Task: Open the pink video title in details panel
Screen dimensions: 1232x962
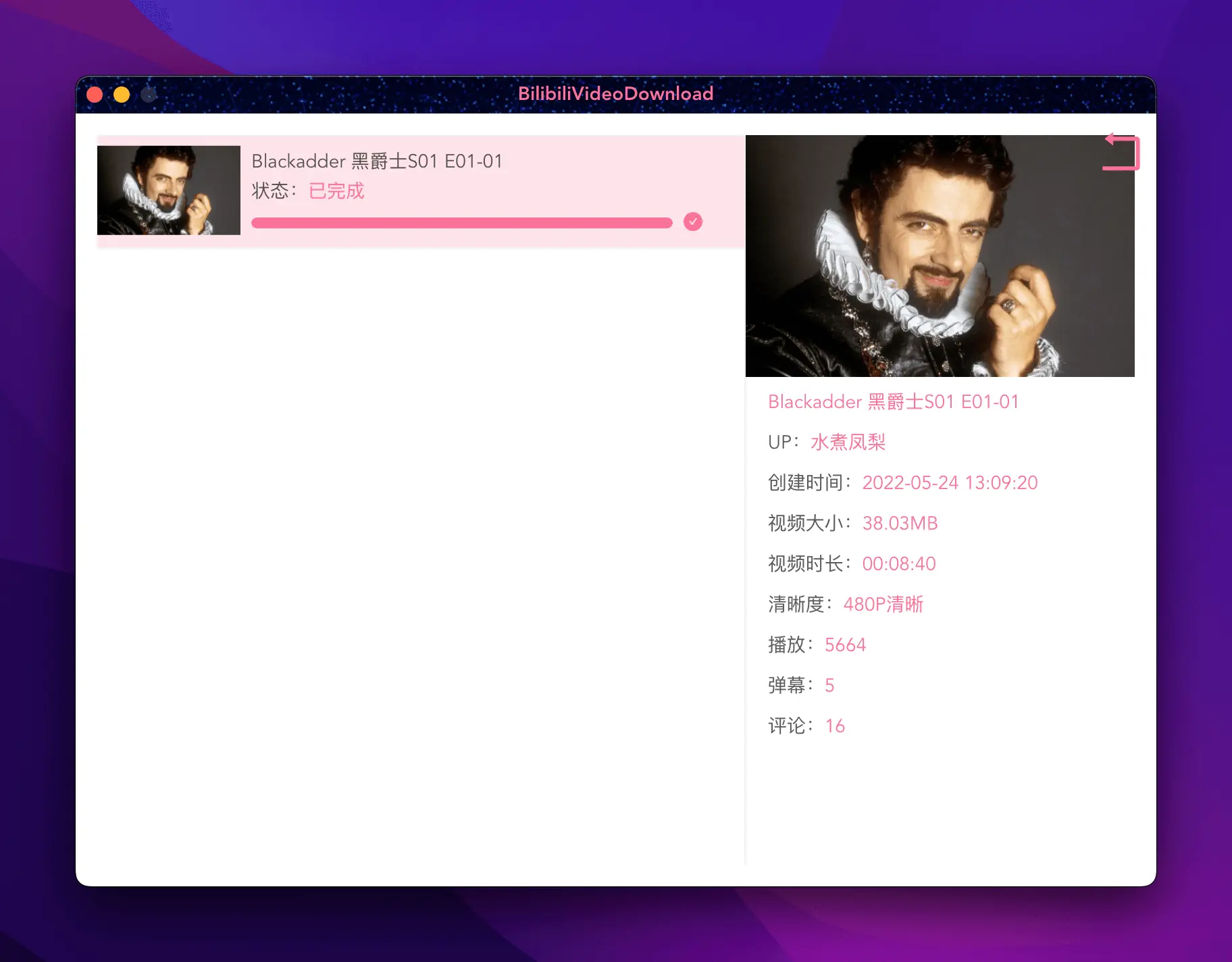Action: (894, 402)
